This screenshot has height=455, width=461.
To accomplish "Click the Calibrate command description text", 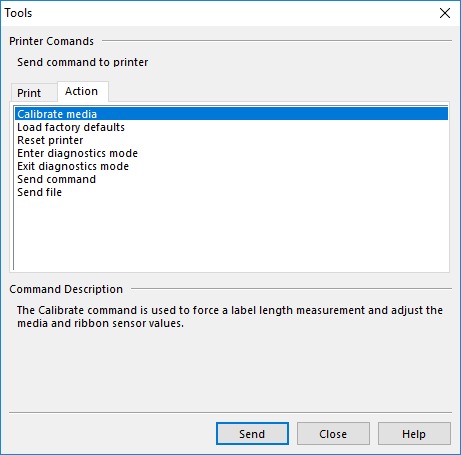I will 230,317.
